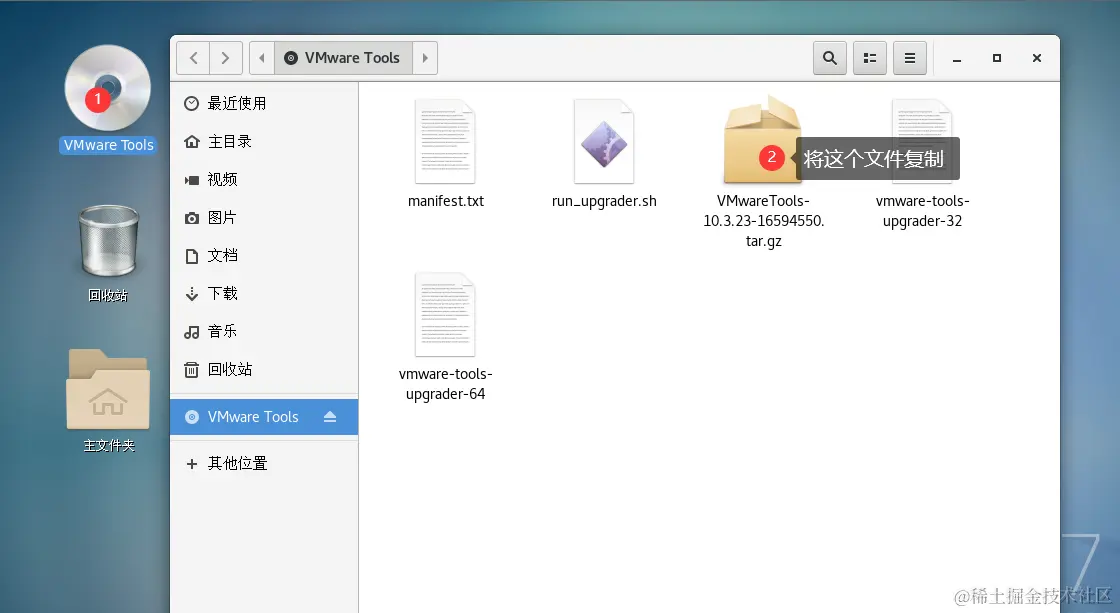Image resolution: width=1120 pixels, height=613 pixels.
Task: Eject the VMware Tools disc in sidebar
Action: [329, 417]
